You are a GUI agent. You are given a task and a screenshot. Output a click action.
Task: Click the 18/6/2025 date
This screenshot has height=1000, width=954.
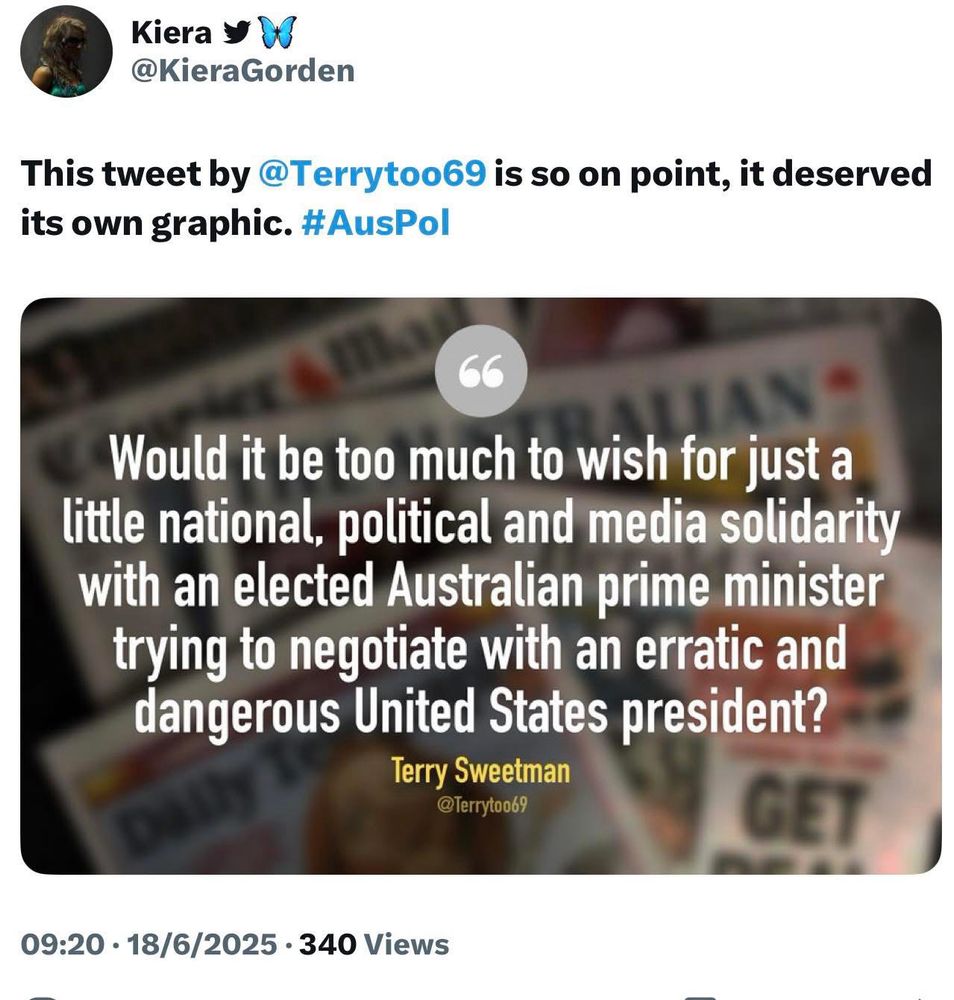pyautogui.click(x=202, y=945)
